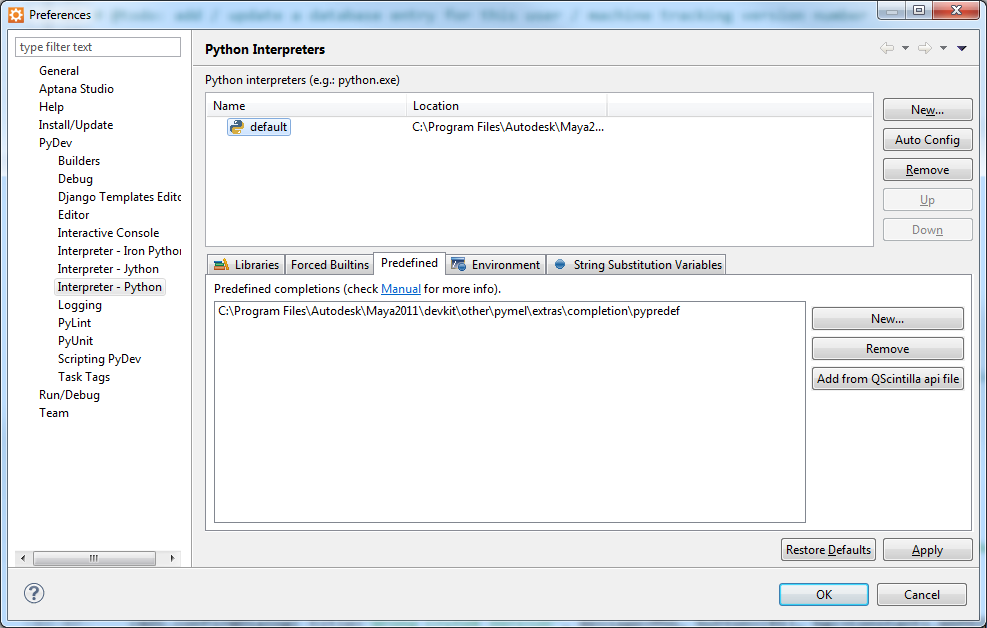Screen dimensions: 987x628
Task: Select Interpreter - Iron Python item
Action: pos(119,251)
